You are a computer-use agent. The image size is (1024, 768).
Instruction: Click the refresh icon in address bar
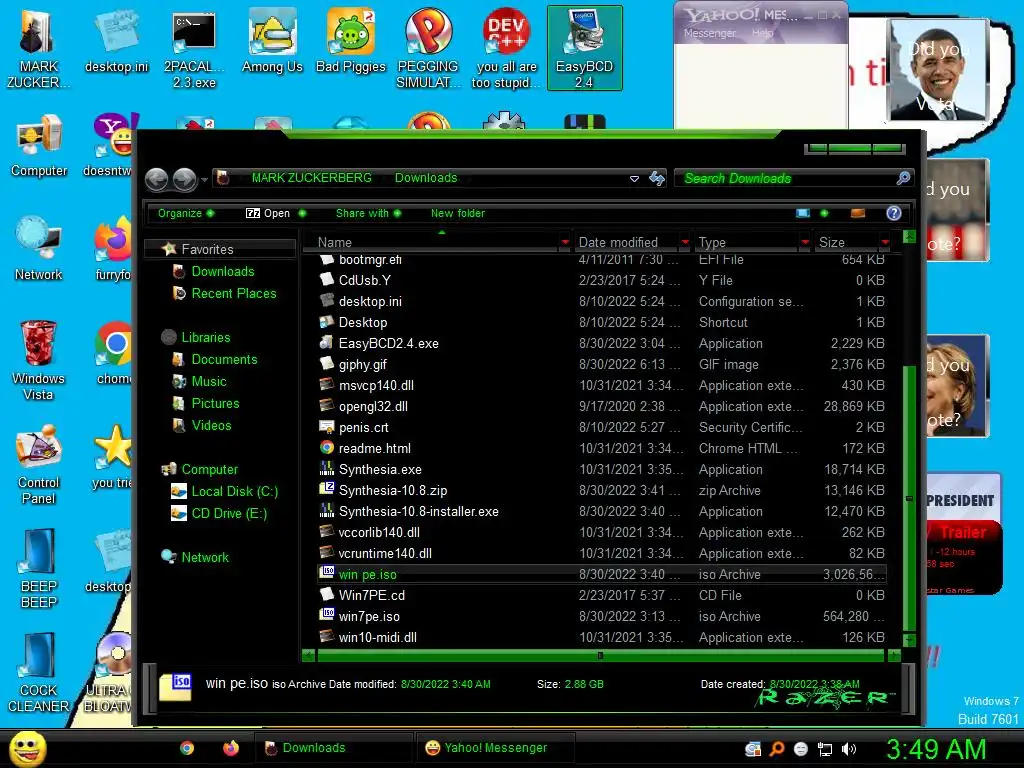657,178
